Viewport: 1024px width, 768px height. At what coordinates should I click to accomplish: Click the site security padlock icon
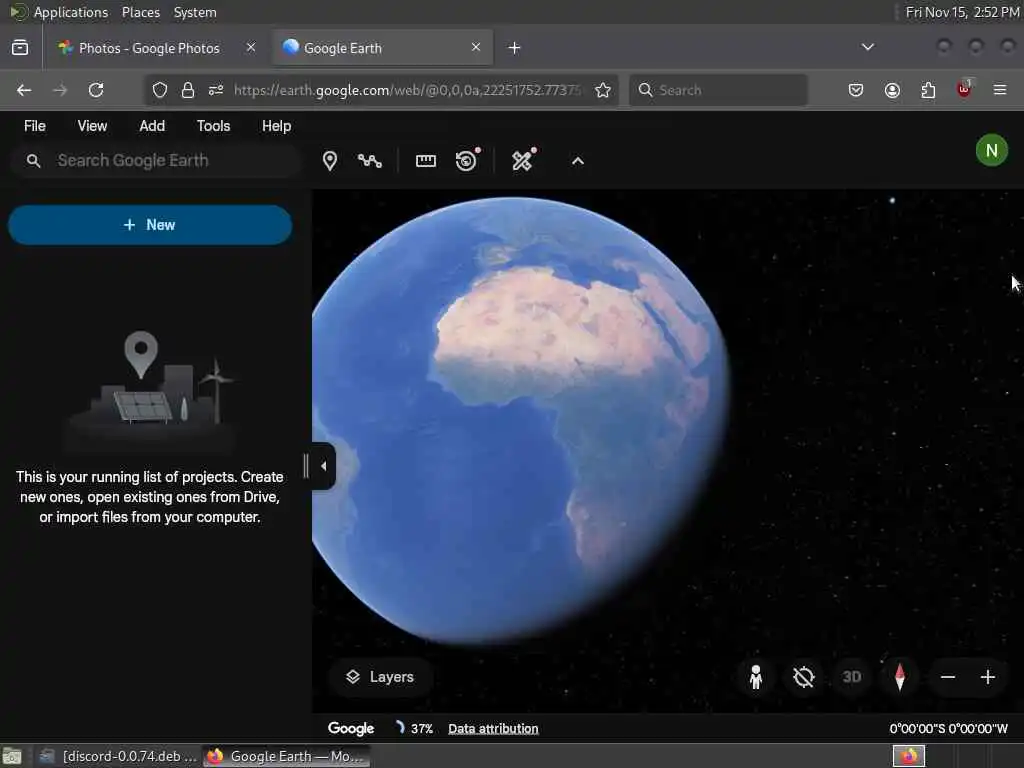[x=188, y=90]
